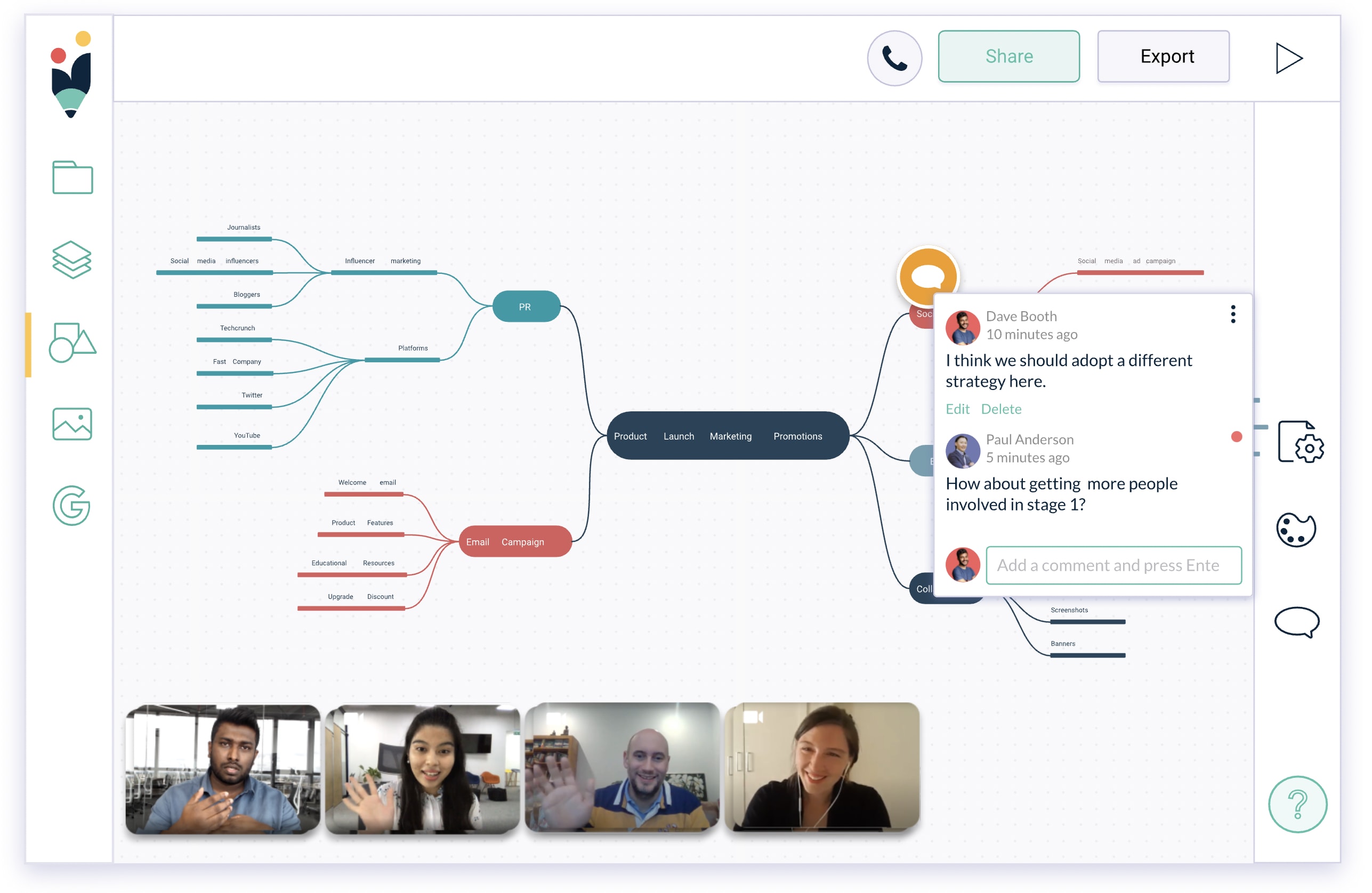Select the Product Launch Marketing Promotions node
The height and width of the screenshot is (893, 1372).
coord(728,435)
